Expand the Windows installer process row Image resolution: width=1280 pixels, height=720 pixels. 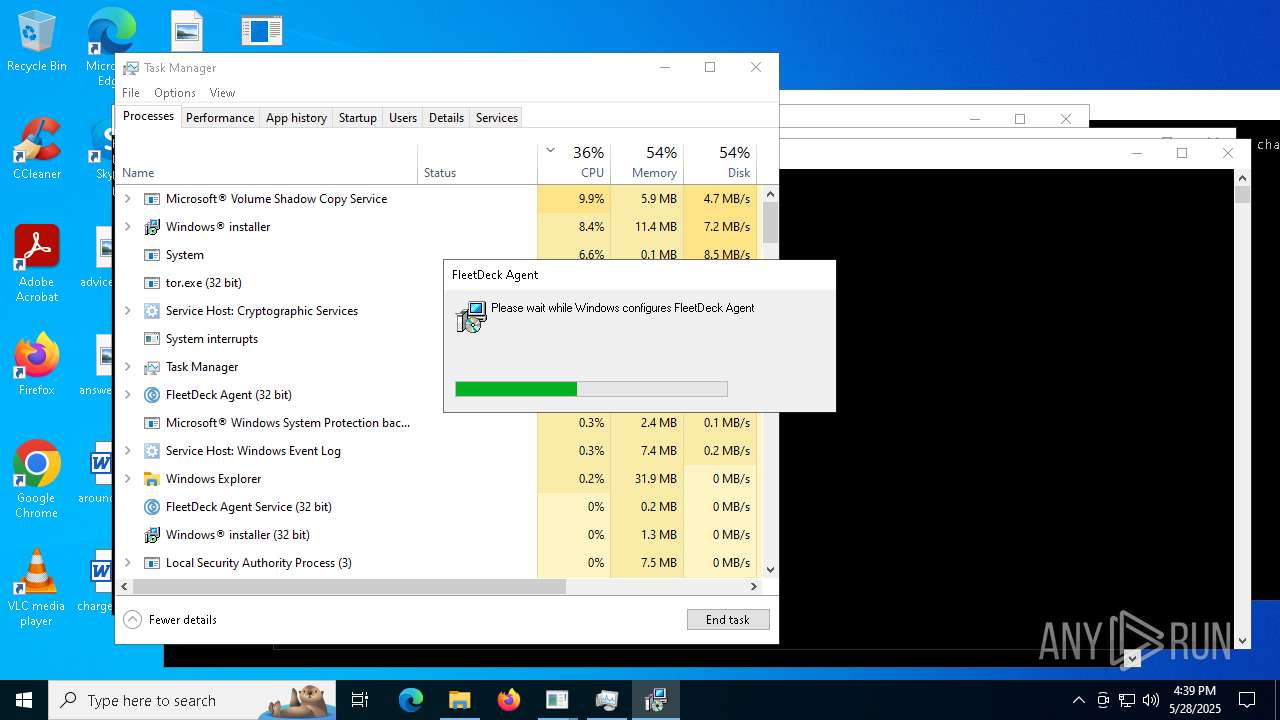[x=127, y=227]
